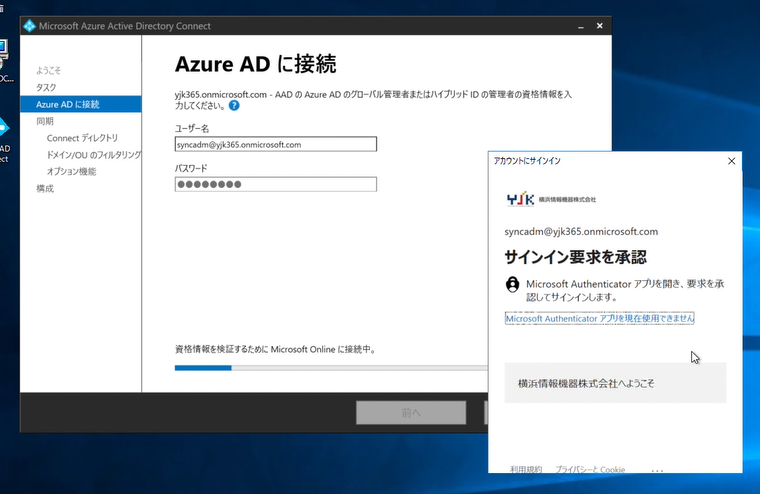
Task: Click the Microsoft Online 接続中 status text
Action: [275, 349]
